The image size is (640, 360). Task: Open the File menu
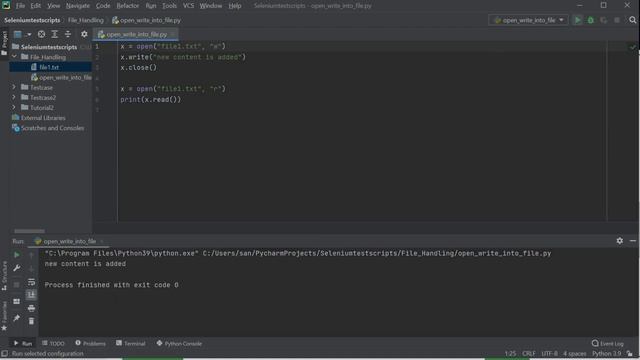(20, 6)
